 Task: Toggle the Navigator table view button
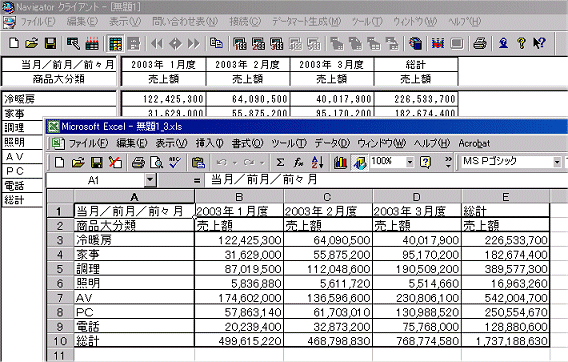pos(115,44)
